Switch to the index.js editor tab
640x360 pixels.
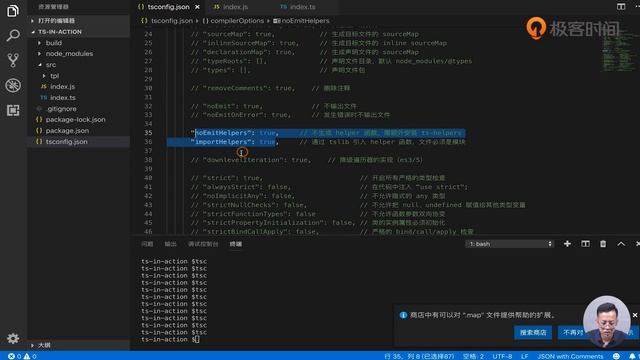(235, 7)
